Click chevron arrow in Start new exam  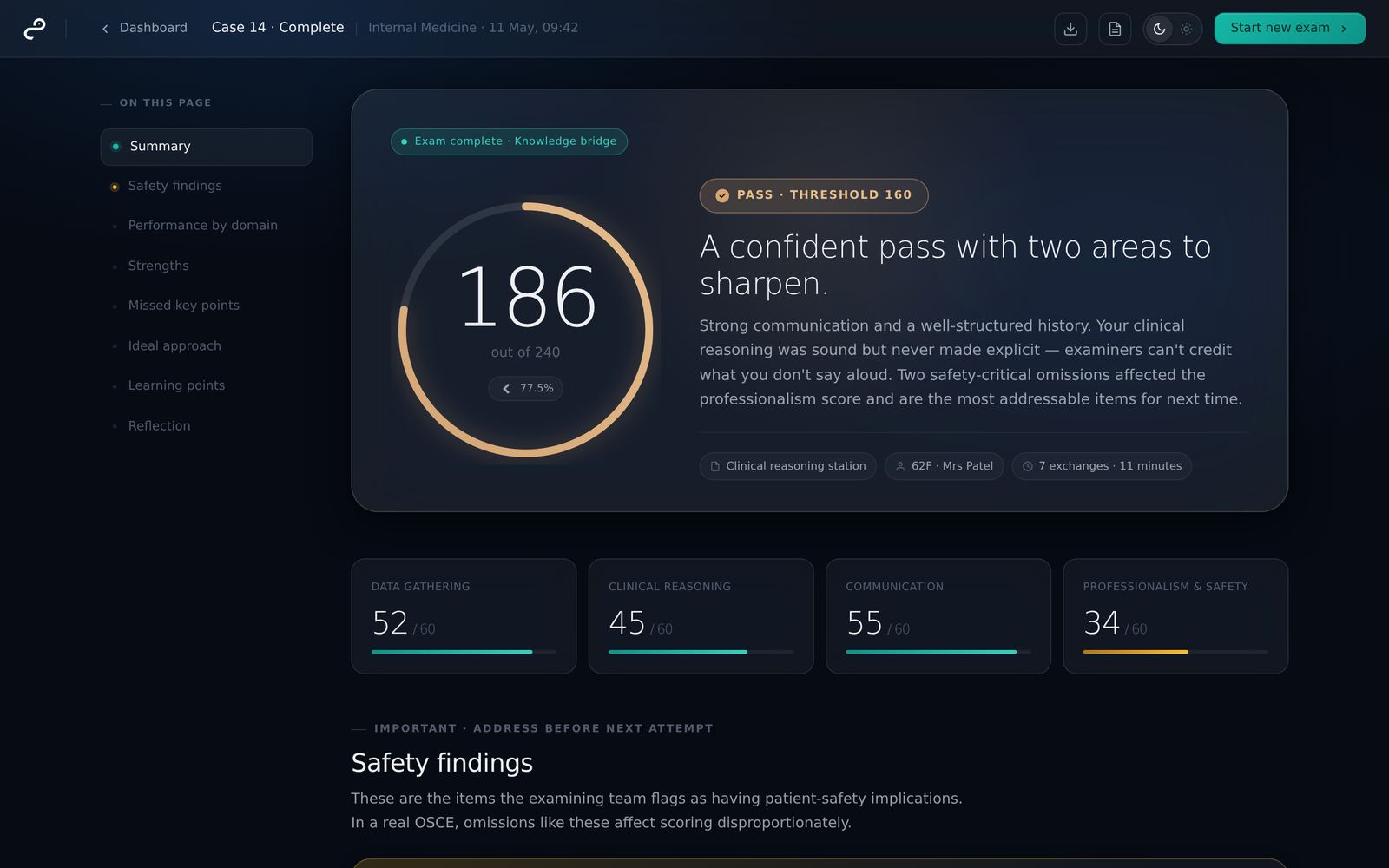click(1344, 29)
